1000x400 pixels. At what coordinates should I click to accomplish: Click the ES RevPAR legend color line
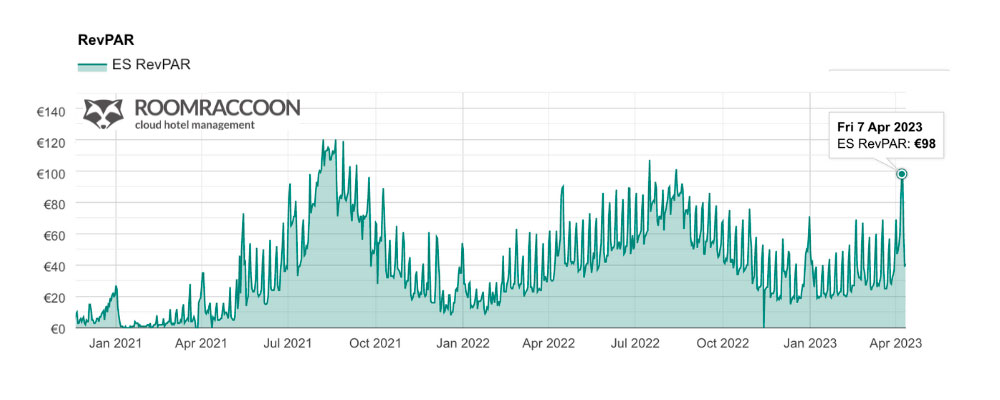[92, 65]
